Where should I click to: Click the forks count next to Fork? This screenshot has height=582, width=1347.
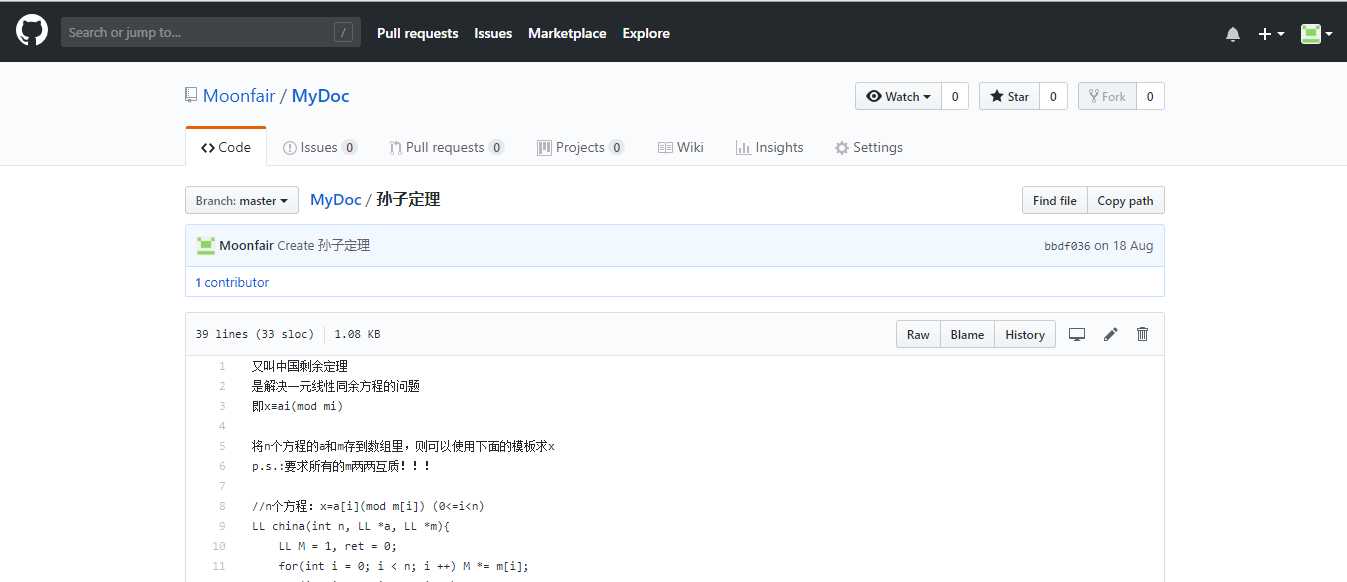(x=1150, y=96)
